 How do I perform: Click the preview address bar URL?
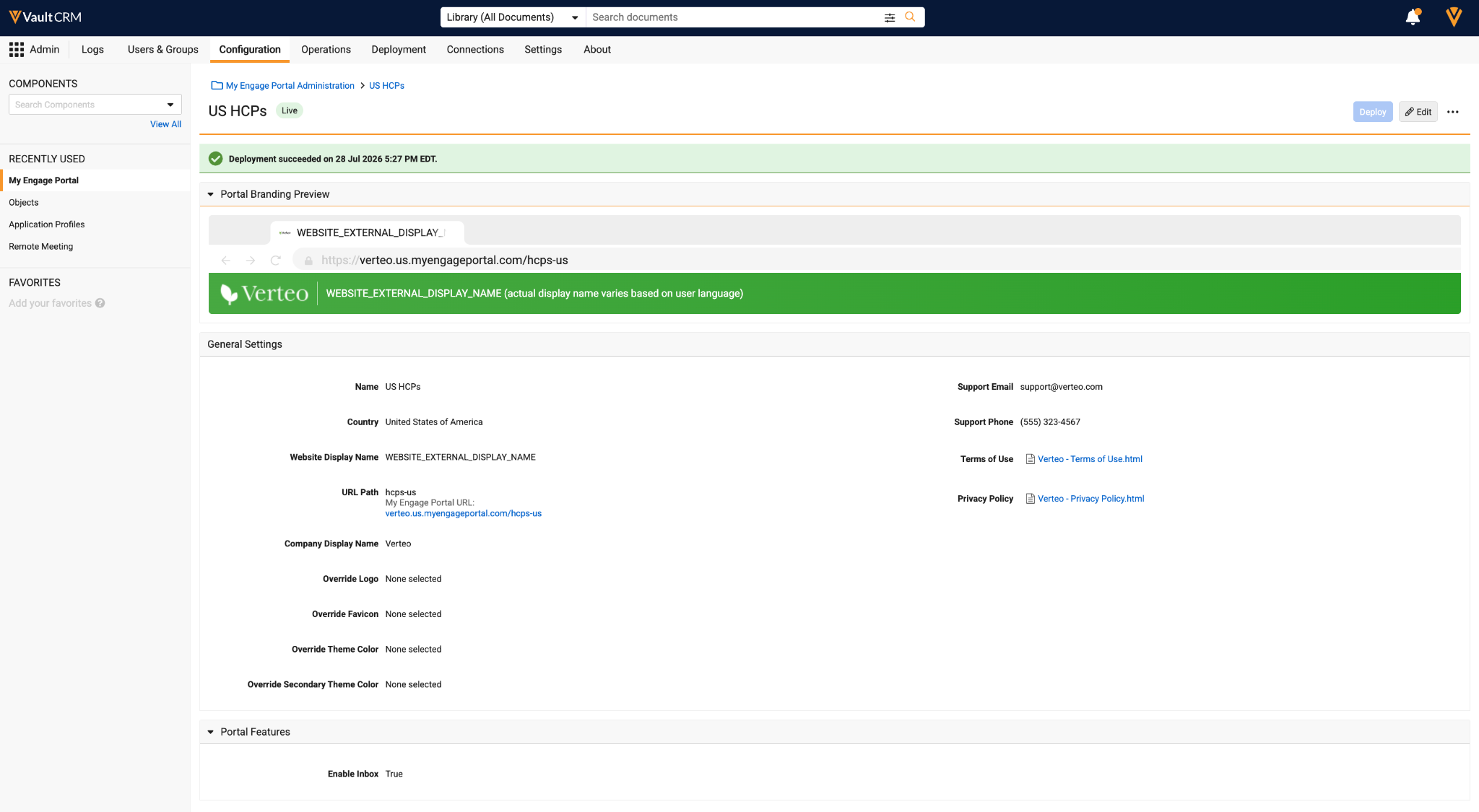click(445, 260)
